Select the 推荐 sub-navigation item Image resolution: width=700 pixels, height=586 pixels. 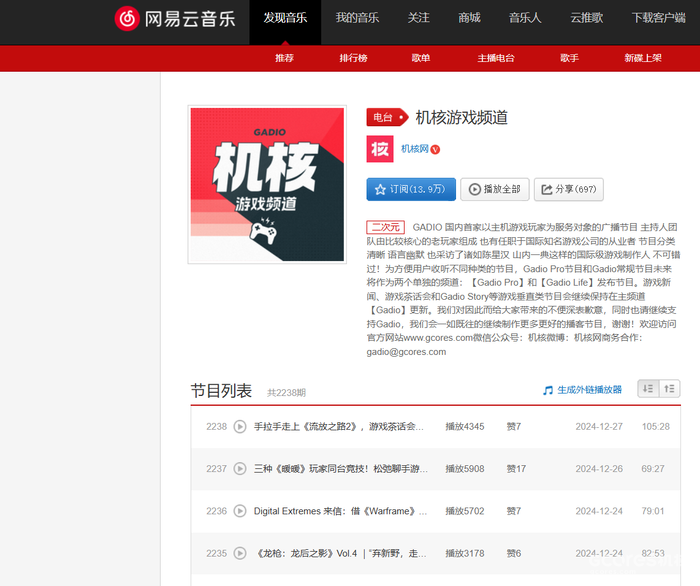[x=284, y=58]
